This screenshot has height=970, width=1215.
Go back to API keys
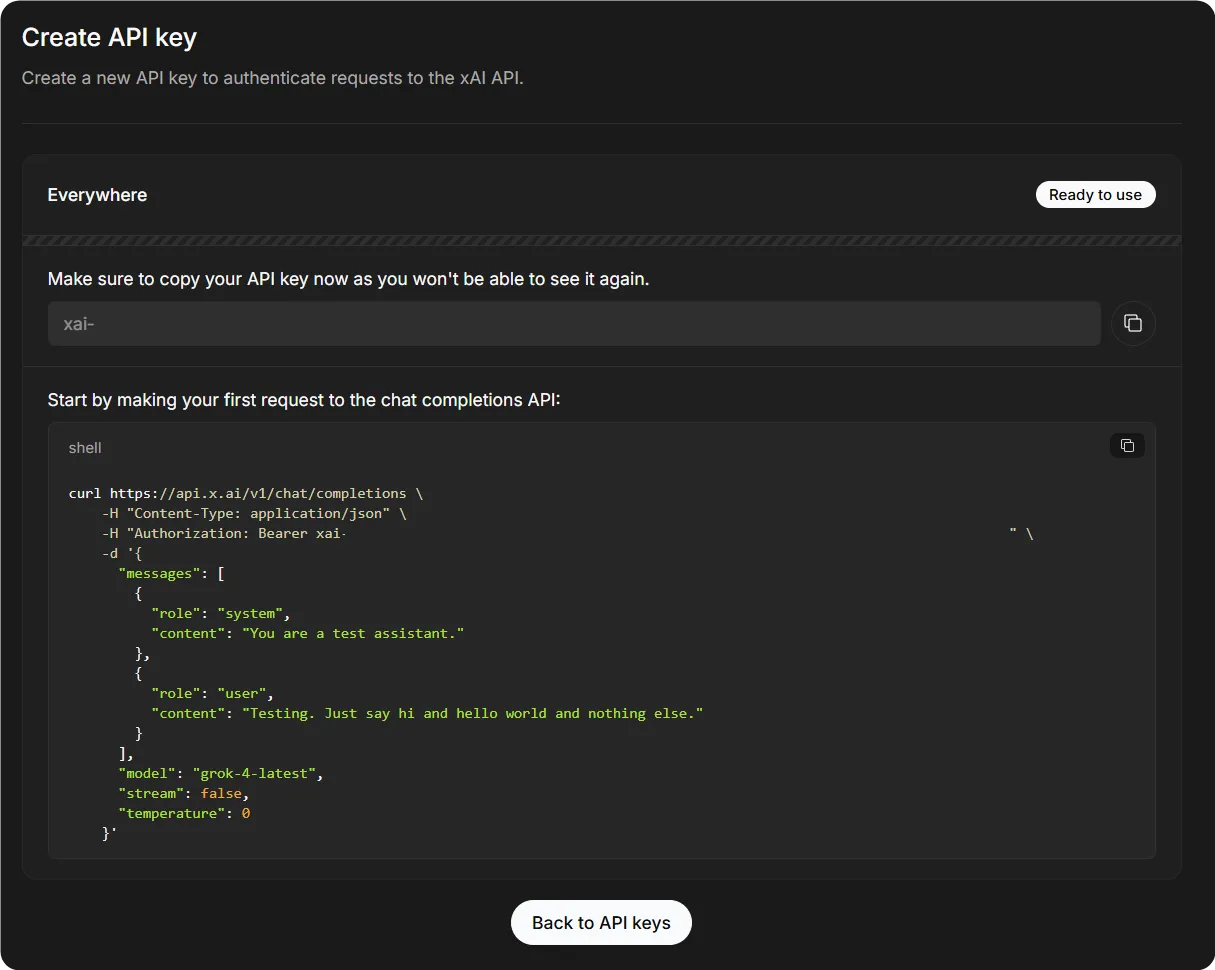(601, 922)
